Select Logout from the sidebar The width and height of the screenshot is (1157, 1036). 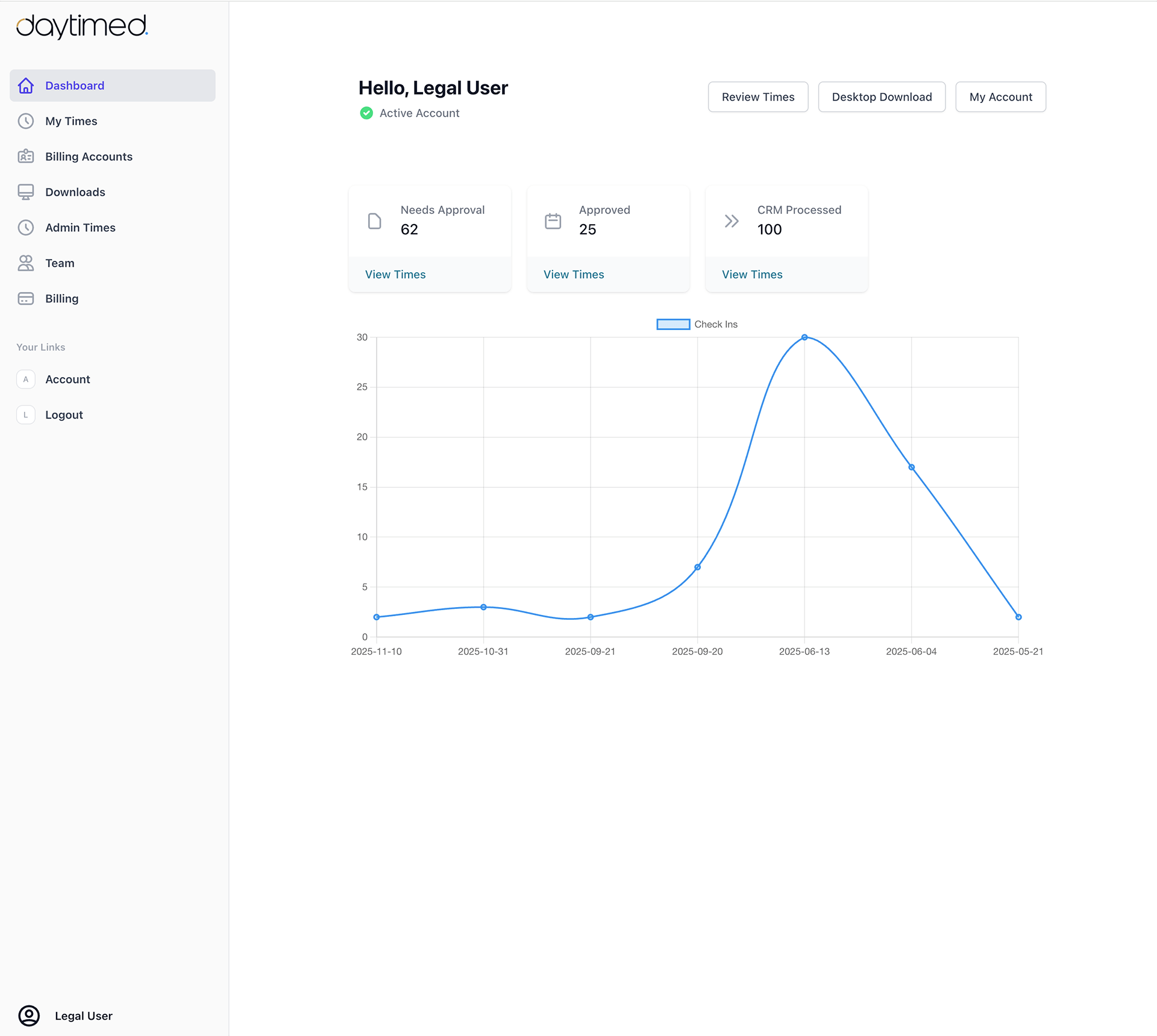pos(64,415)
